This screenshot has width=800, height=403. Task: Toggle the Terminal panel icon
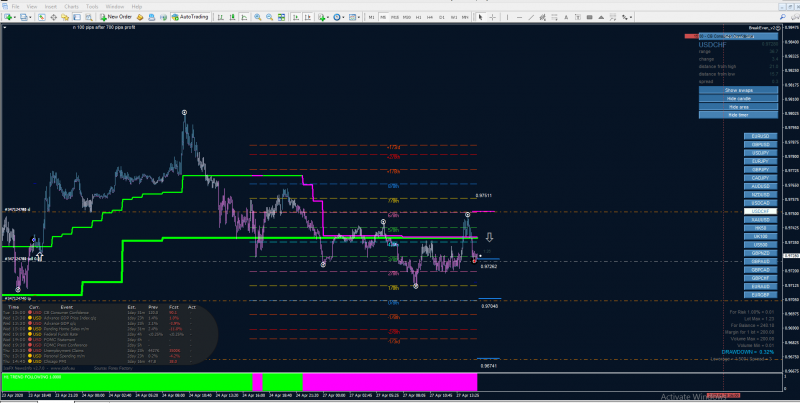point(77,17)
